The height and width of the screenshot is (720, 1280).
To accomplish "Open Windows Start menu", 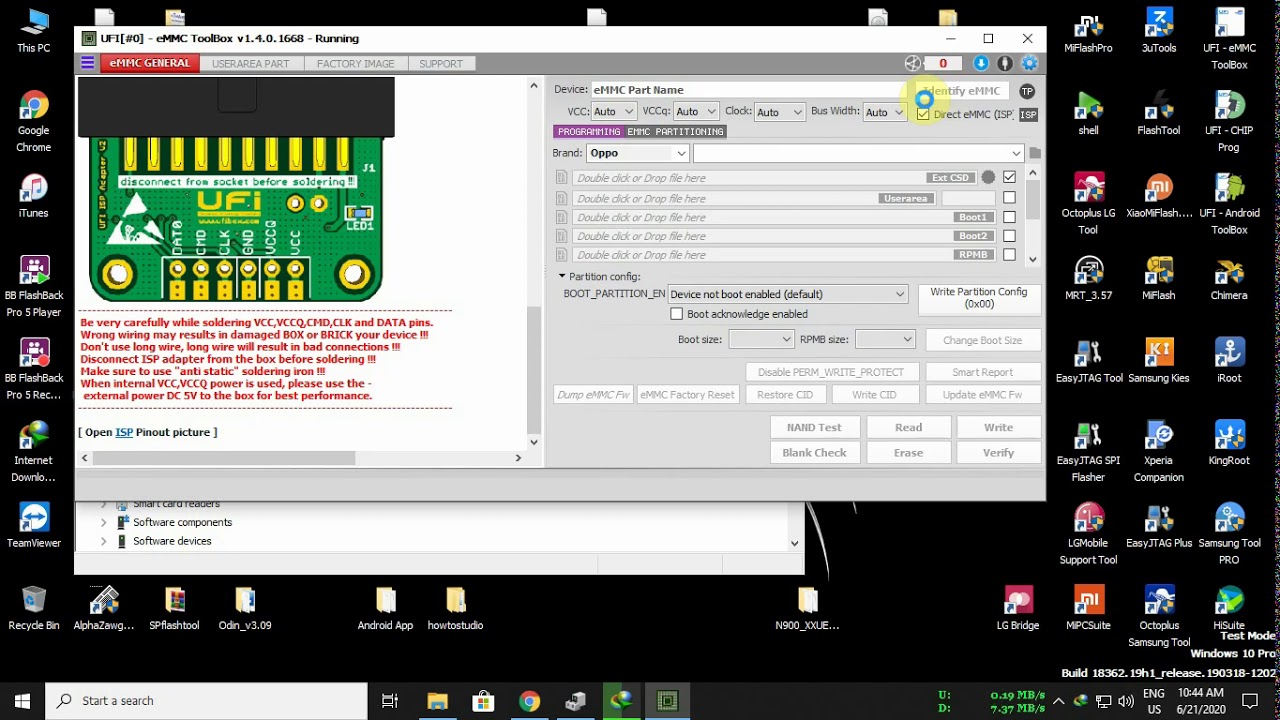I will coord(22,701).
